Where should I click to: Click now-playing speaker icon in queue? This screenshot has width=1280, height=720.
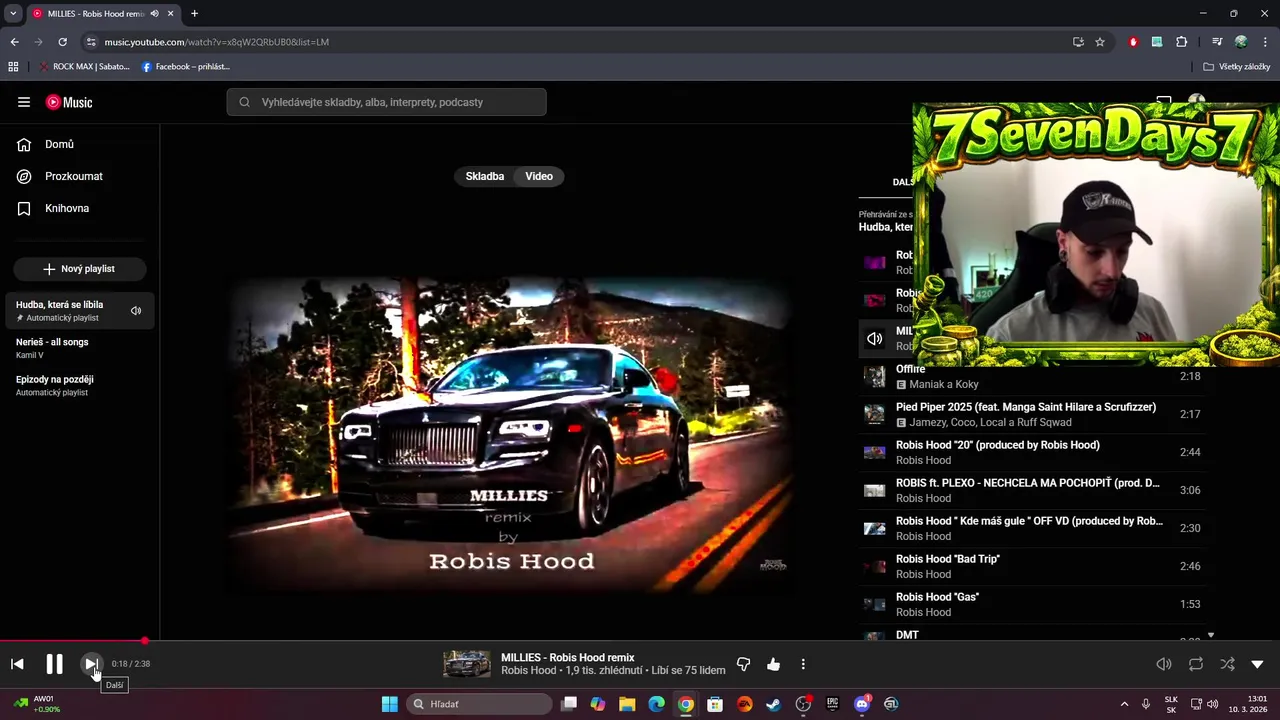875,339
